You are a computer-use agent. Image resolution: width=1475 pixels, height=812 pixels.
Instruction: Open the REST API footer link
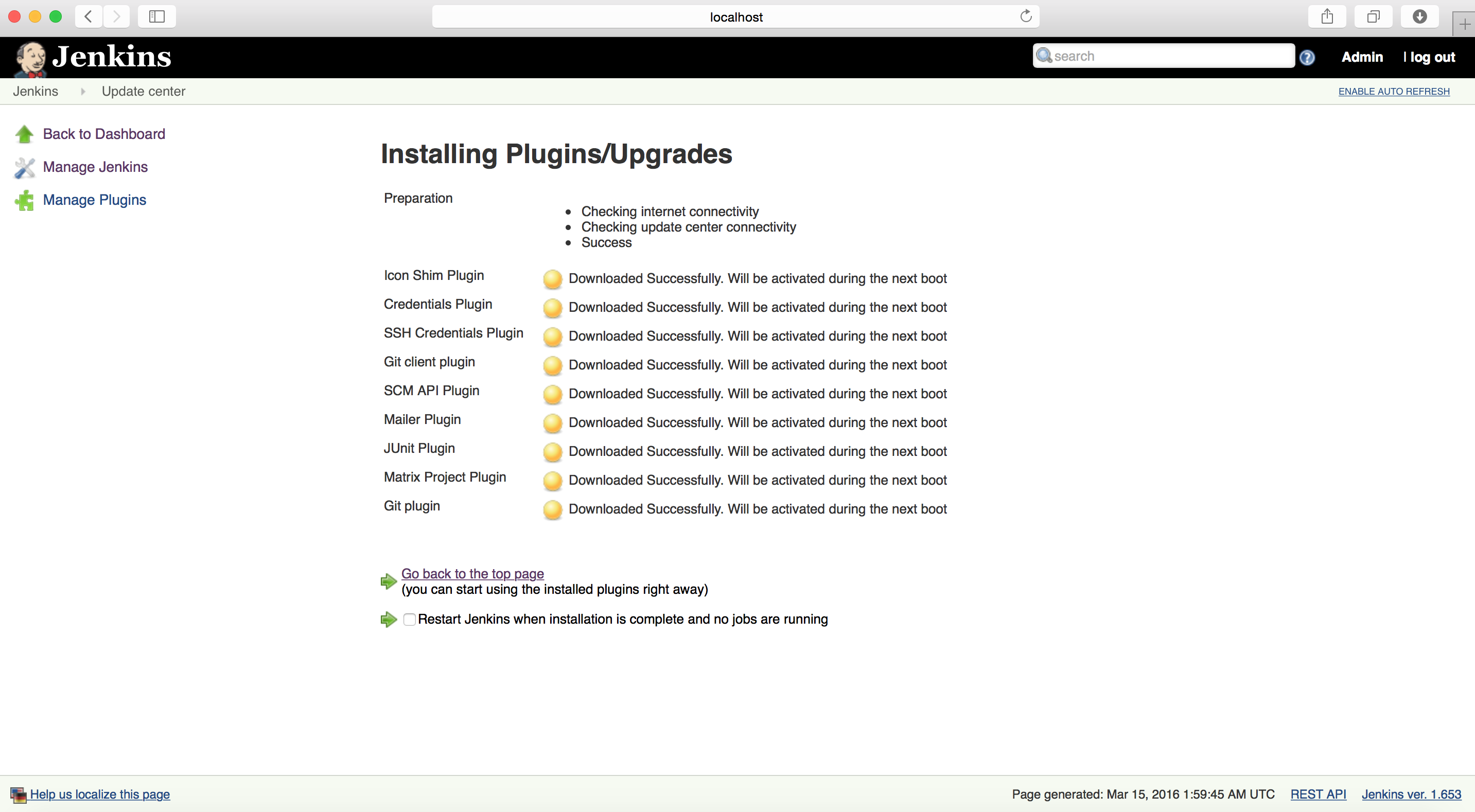coord(1318,795)
